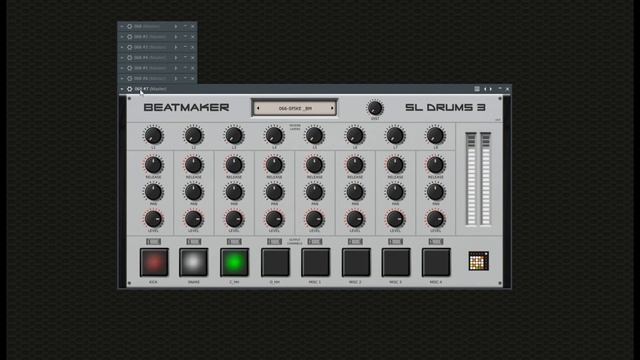This screenshot has width=640, height=360.
Task: Select previous preset arrow in preset display
Action: 258,108
